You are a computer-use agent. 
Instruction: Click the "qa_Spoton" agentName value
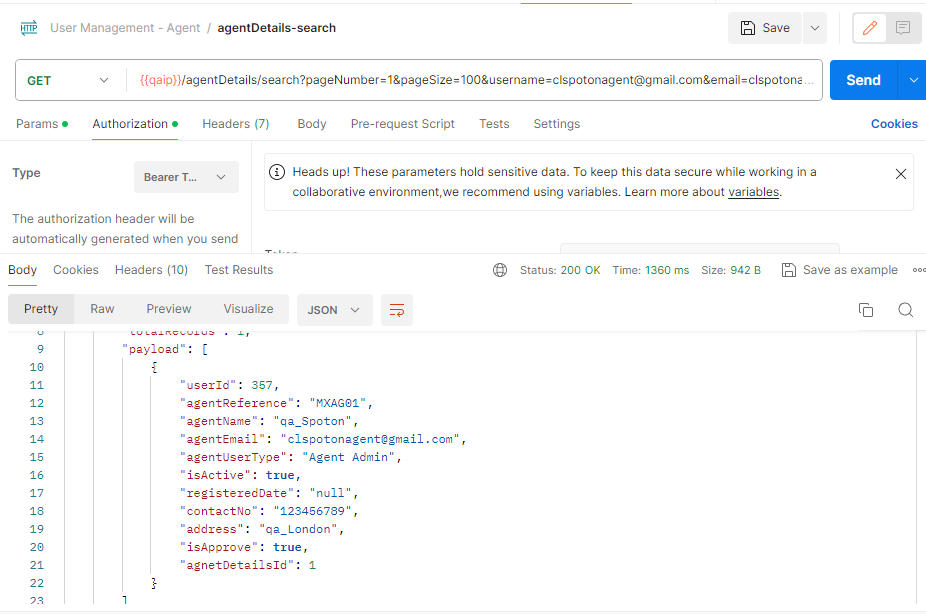pos(312,421)
